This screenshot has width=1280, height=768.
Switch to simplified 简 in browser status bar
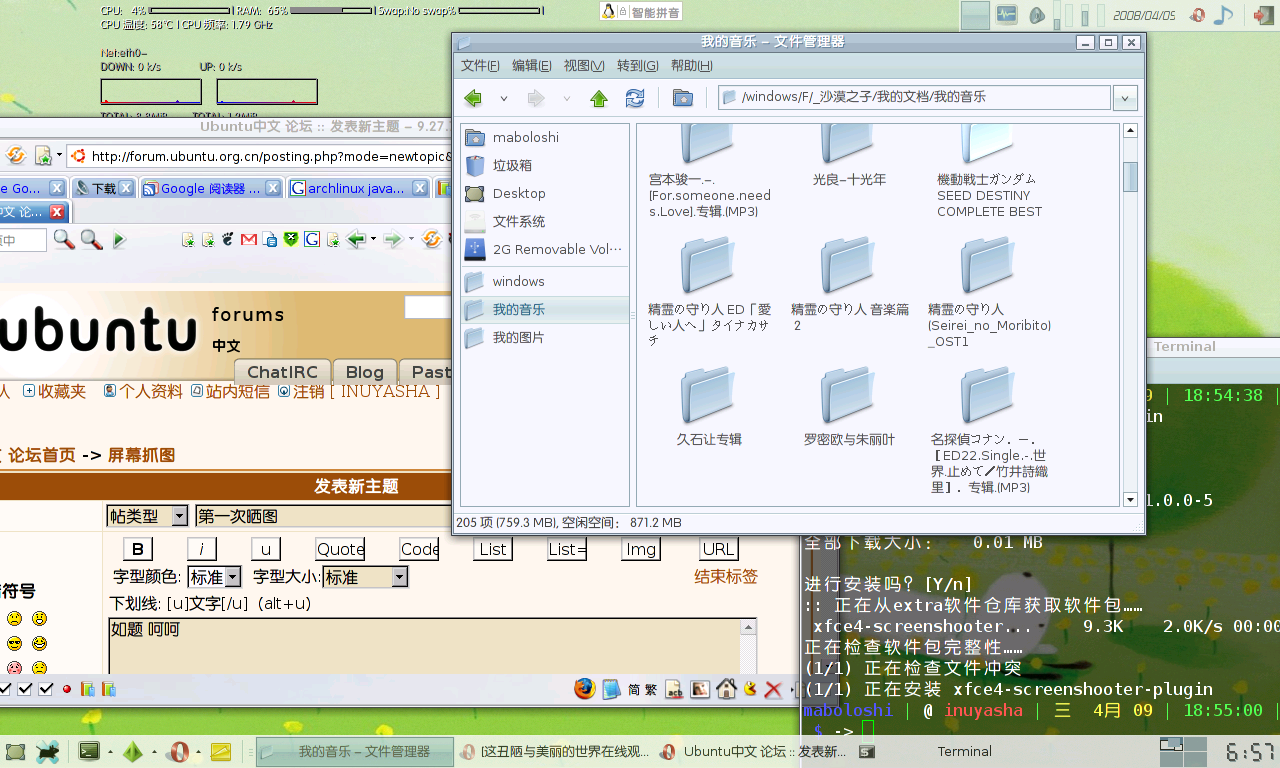[634, 690]
